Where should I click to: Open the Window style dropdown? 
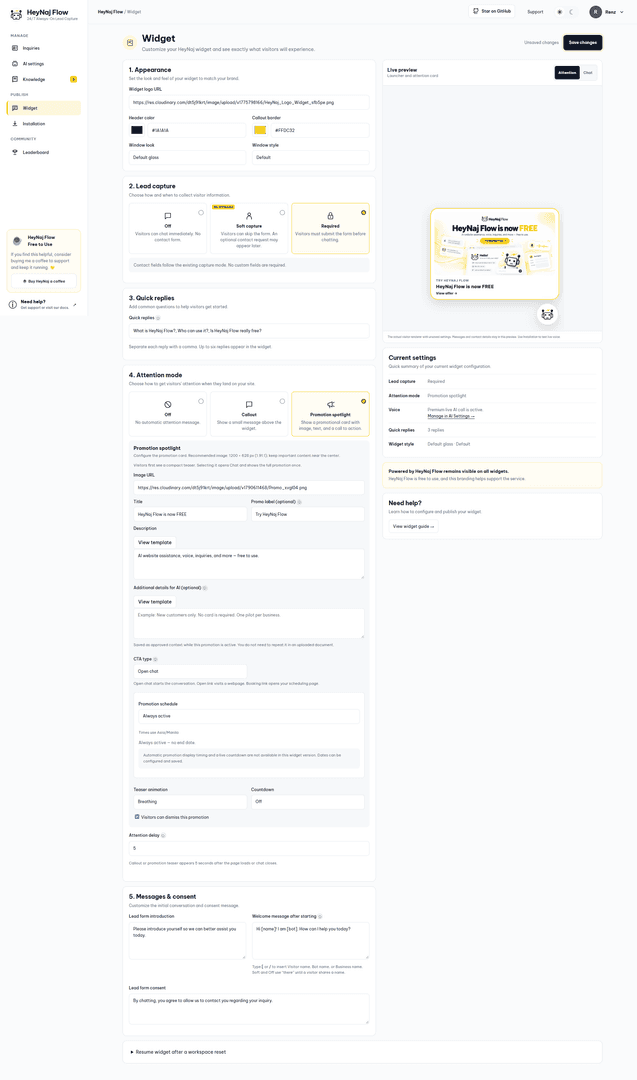pyautogui.click(x=311, y=158)
